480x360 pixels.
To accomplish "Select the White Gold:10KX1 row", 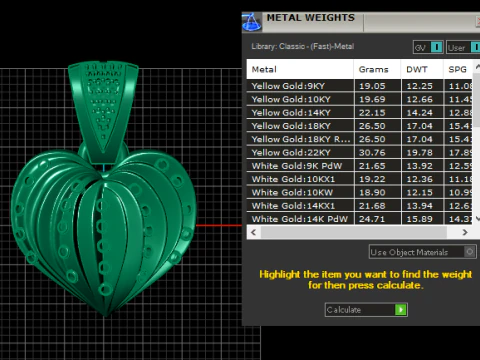I will pos(359,179).
